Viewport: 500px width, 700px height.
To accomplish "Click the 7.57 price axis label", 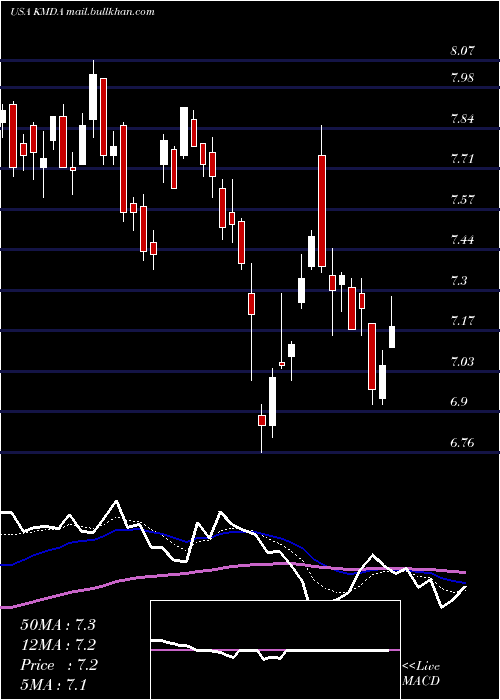I will 462,199.
